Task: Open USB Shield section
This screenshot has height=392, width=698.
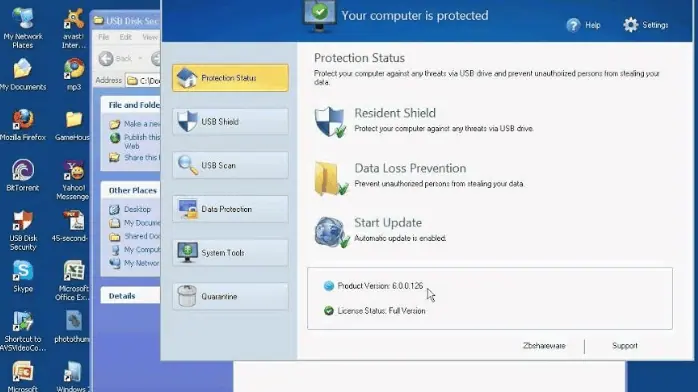Action: (x=230, y=121)
